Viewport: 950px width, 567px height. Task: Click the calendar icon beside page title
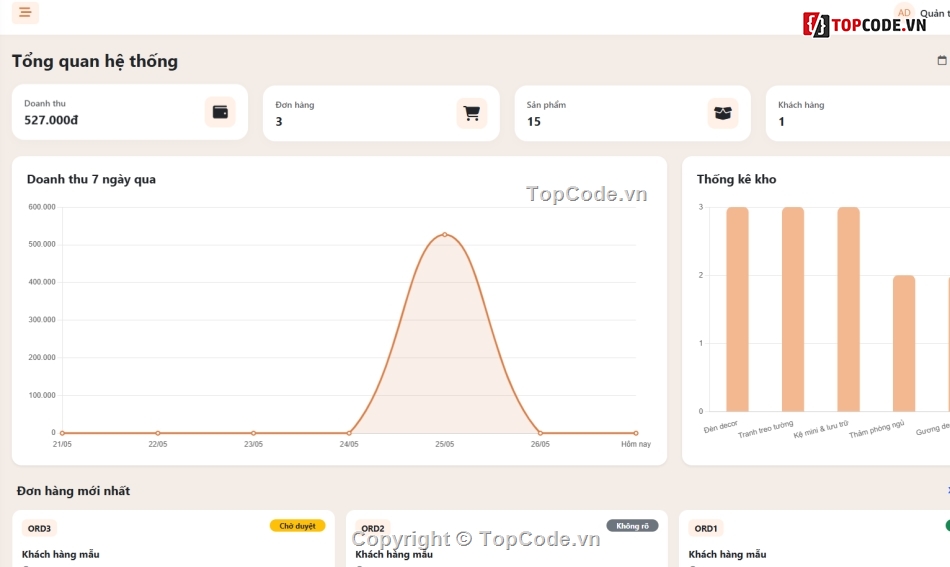[942, 60]
